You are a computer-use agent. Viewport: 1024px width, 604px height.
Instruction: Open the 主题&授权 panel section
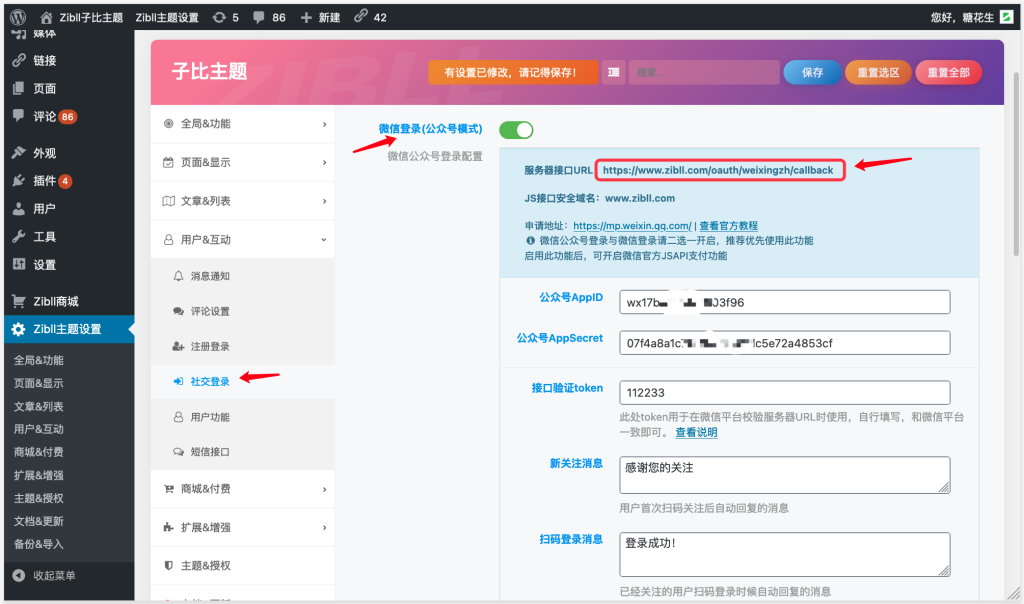coord(242,565)
